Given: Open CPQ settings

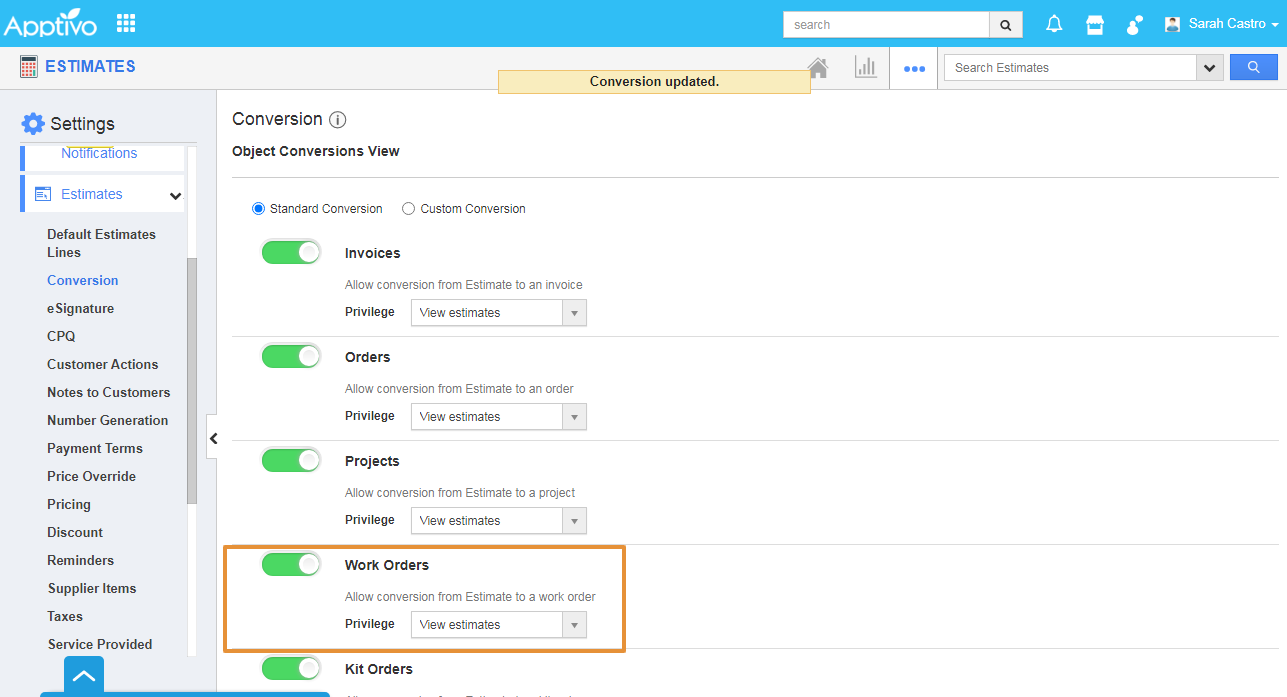Looking at the screenshot, I should coord(61,337).
